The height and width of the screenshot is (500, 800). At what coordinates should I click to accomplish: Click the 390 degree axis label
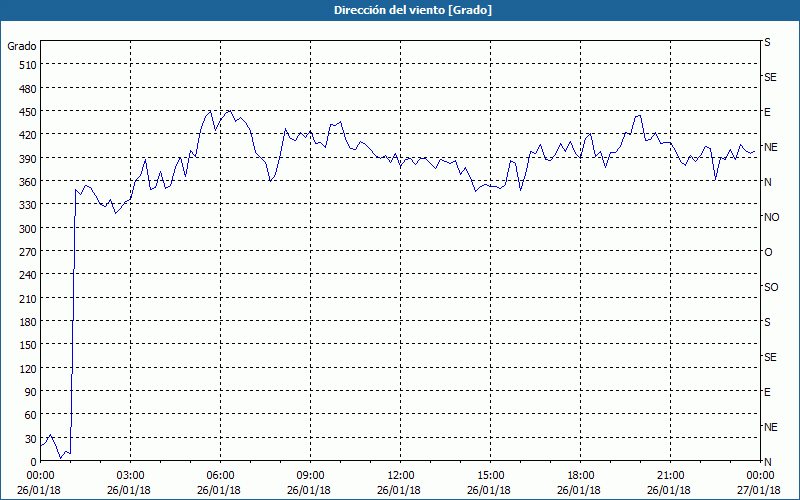coord(28,159)
